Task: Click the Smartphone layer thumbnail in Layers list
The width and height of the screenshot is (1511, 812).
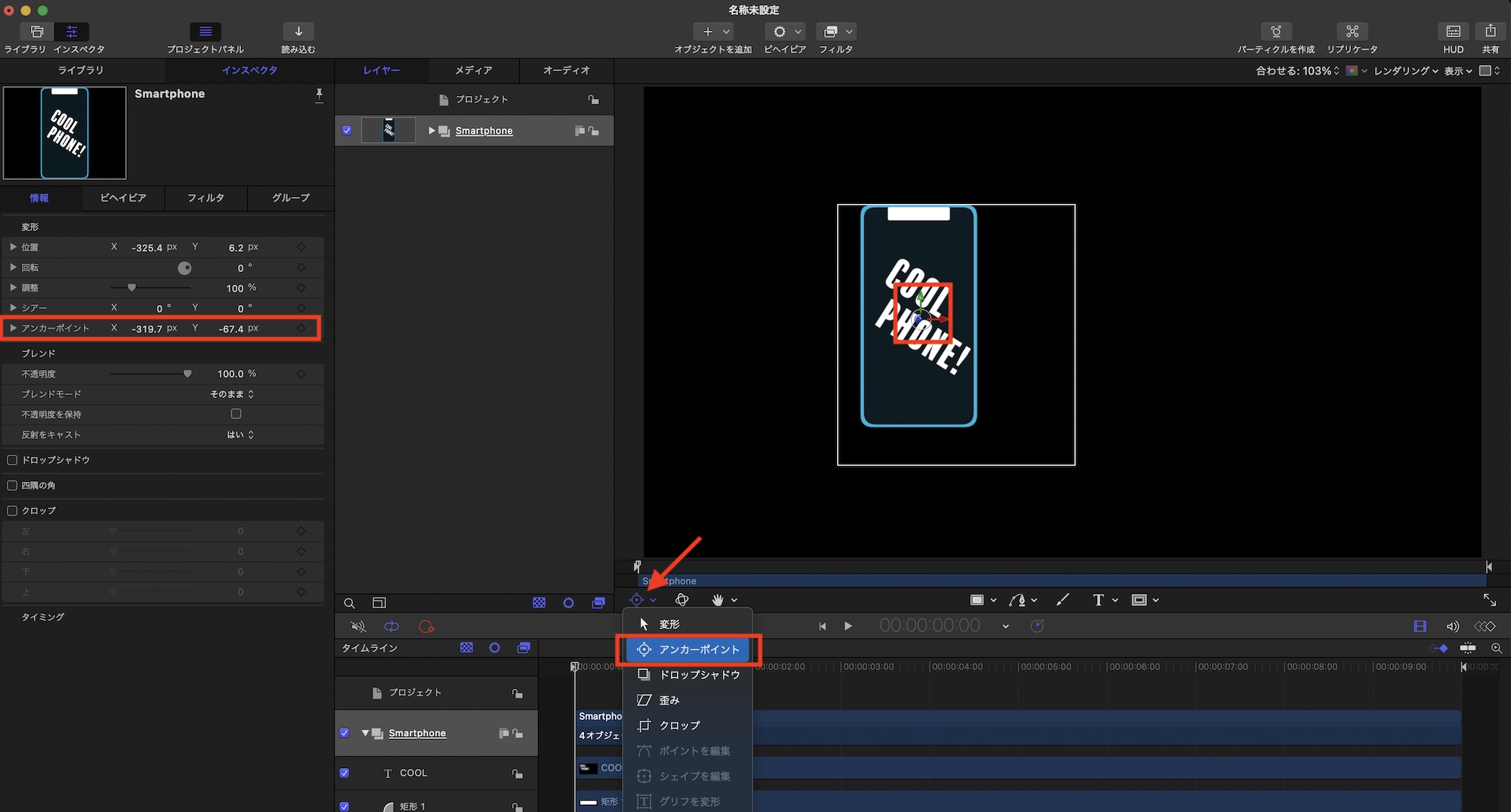Action: [388, 131]
